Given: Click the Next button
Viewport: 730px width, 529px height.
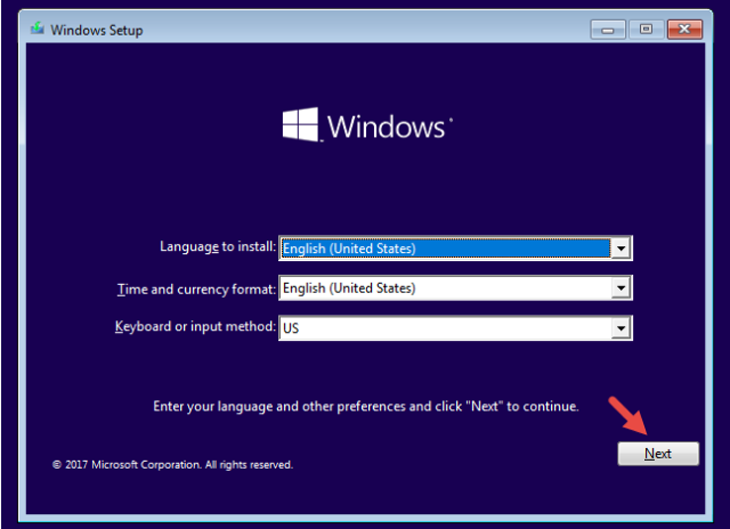Looking at the screenshot, I should [x=658, y=454].
